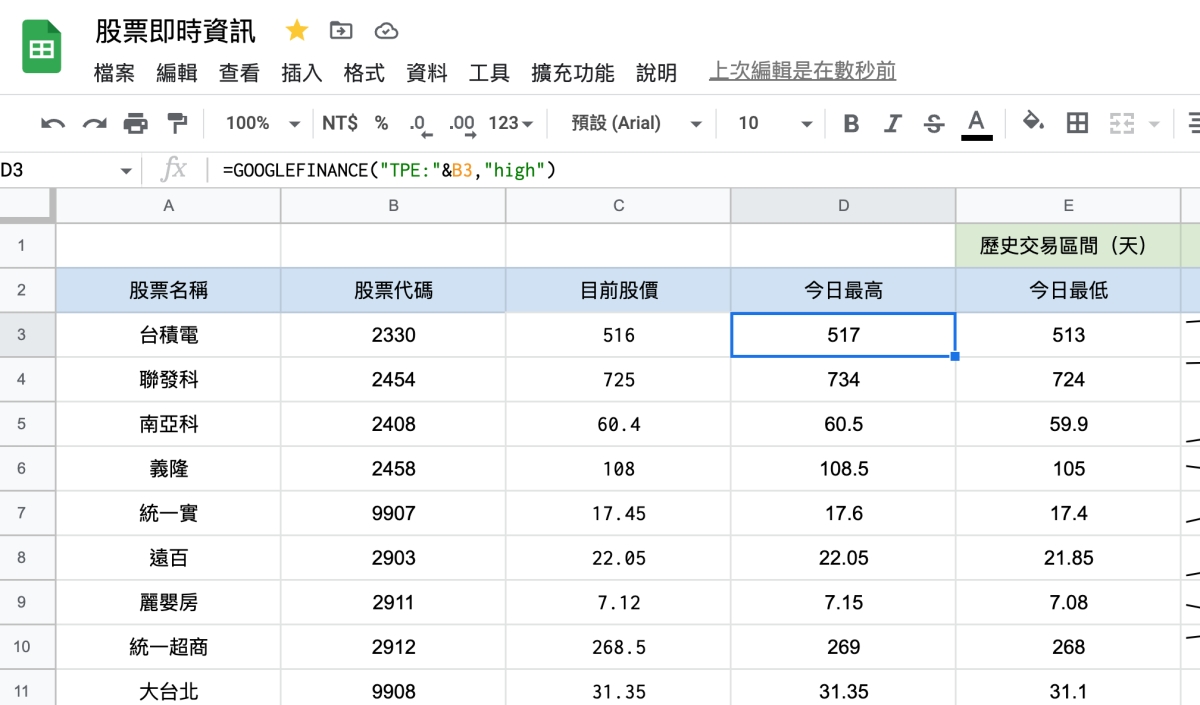The image size is (1200, 705).
Task: Star the spreadsheet document
Action: tap(297, 31)
